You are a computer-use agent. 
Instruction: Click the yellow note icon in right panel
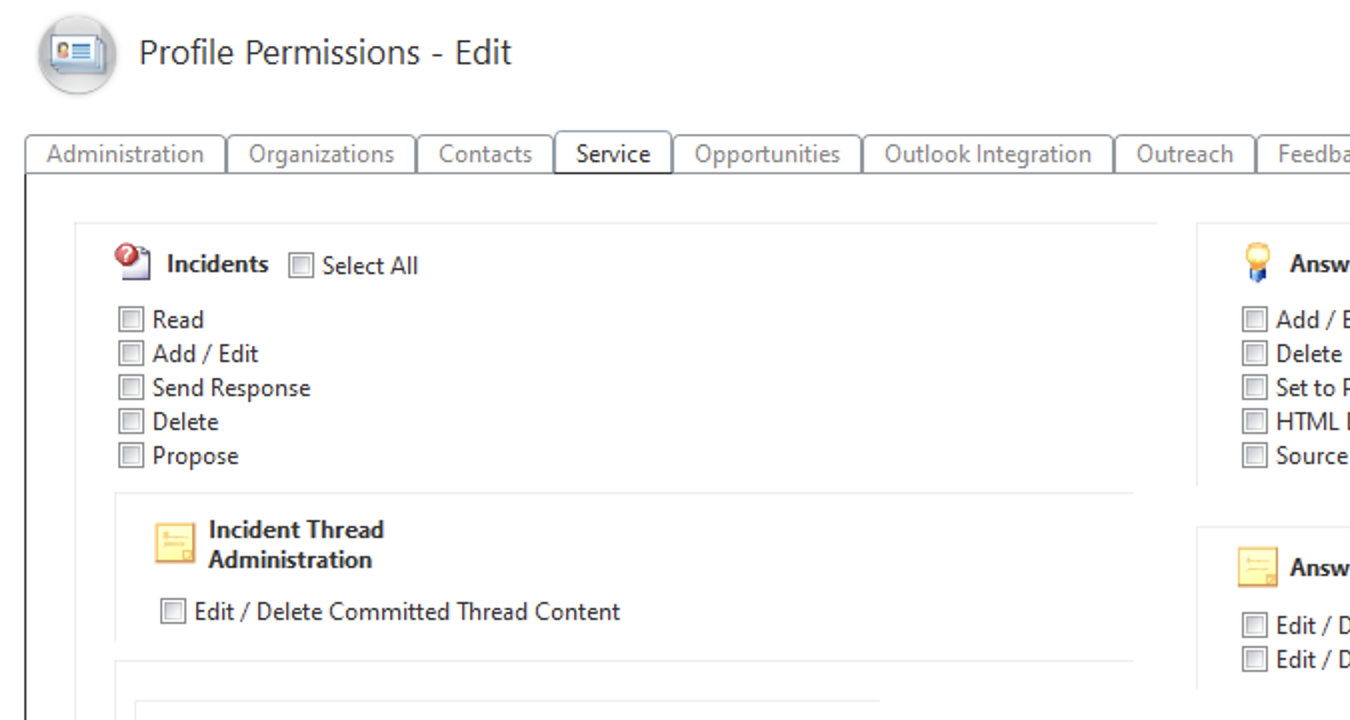click(x=1257, y=567)
